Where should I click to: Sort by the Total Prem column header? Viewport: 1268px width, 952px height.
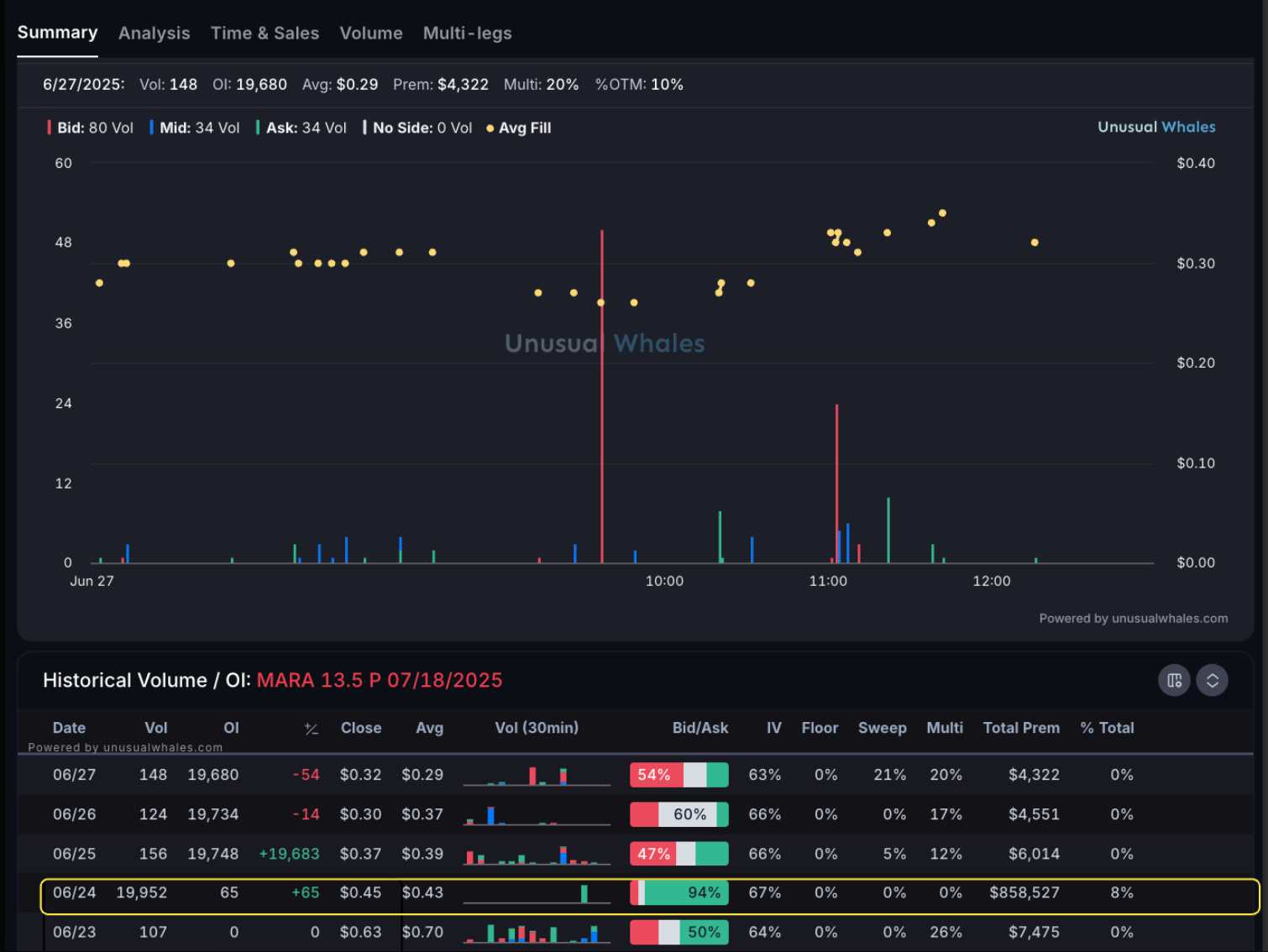[x=1021, y=728]
